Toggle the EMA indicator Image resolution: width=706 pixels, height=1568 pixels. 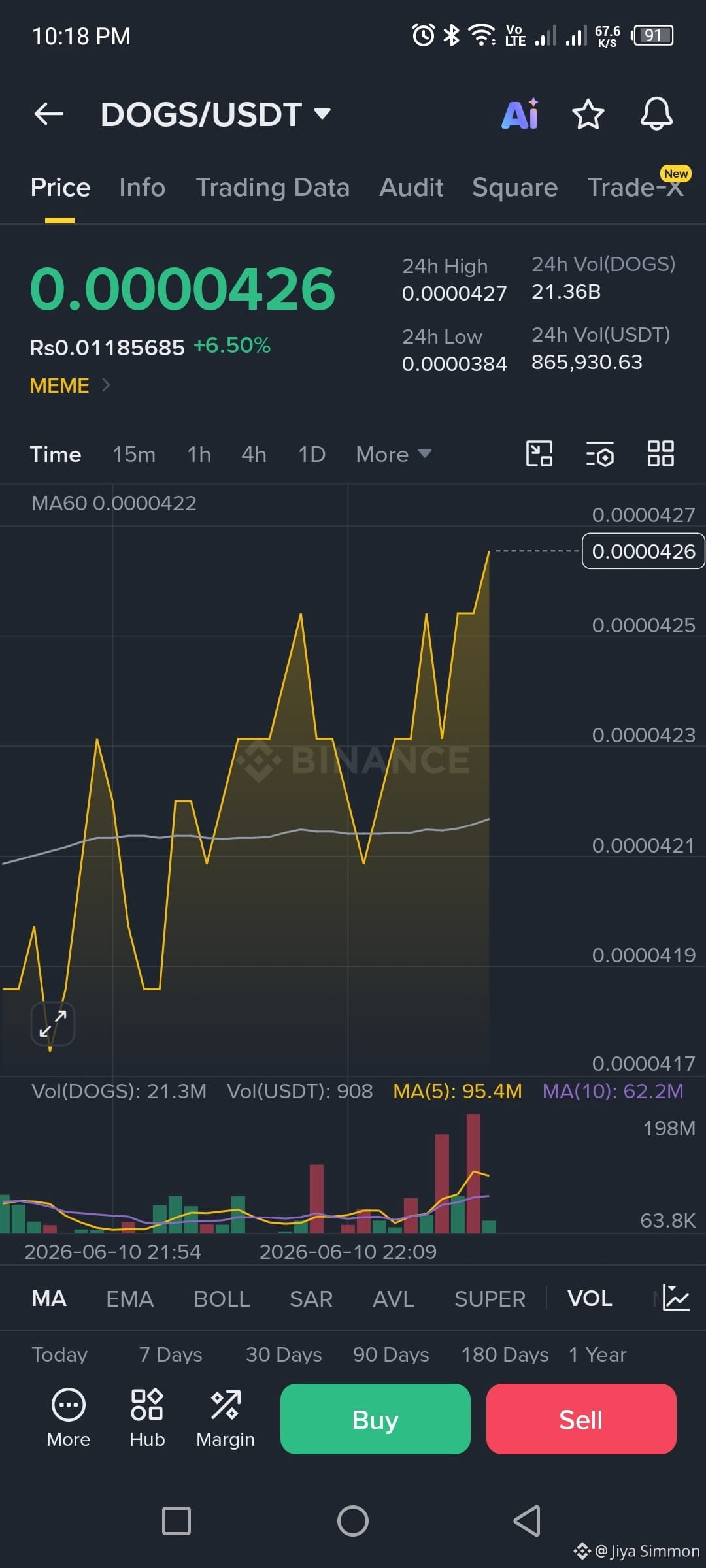130,1298
